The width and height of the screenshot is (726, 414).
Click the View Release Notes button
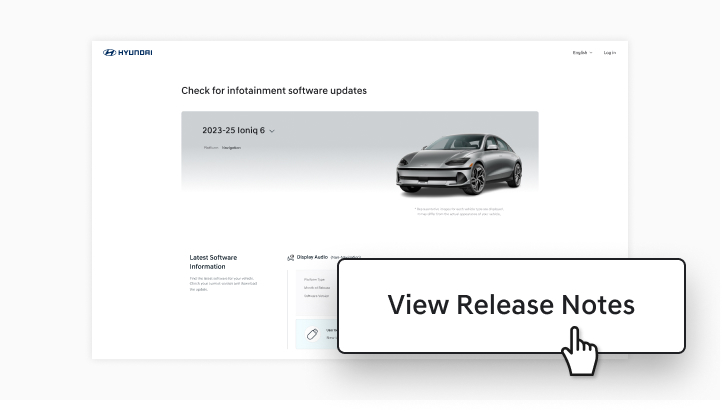(x=511, y=305)
